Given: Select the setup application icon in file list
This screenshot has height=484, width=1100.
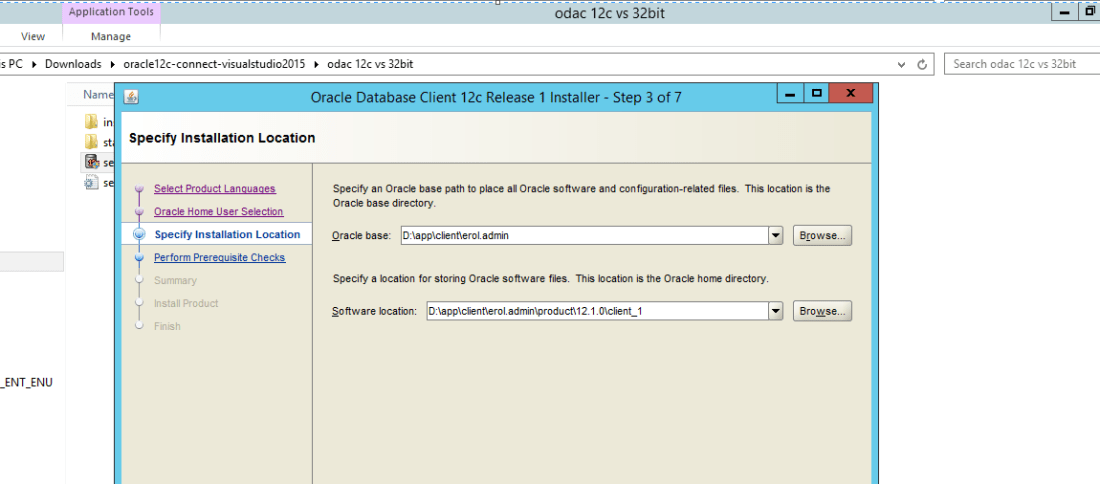Looking at the screenshot, I should click(92, 162).
